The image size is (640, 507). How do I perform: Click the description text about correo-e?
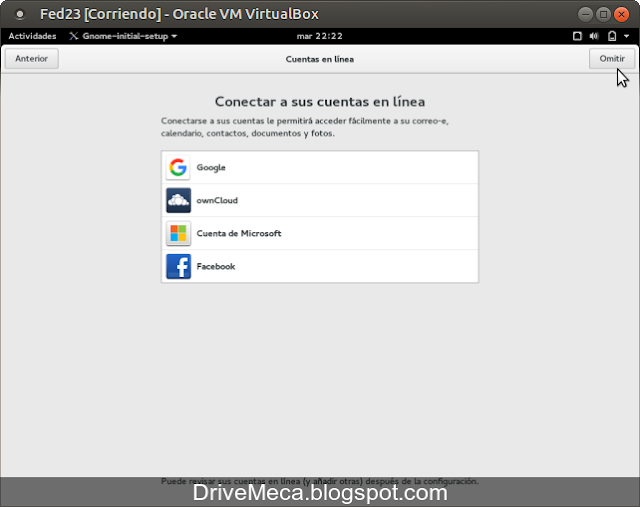point(305,127)
